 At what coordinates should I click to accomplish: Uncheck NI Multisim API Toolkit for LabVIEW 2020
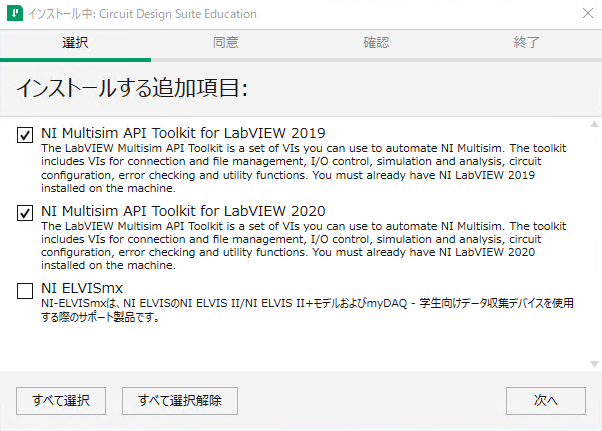coord(25,213)
